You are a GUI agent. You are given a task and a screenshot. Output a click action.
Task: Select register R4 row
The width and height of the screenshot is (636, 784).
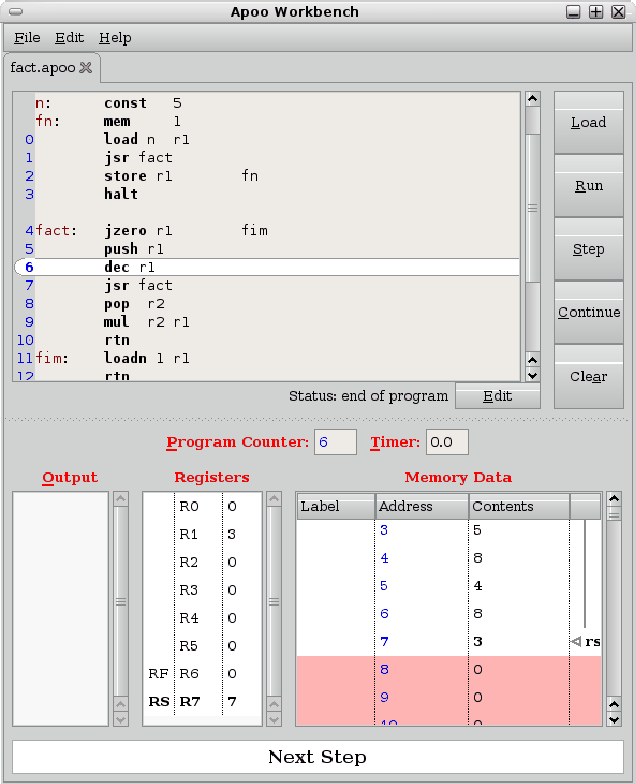pos(202,618)
